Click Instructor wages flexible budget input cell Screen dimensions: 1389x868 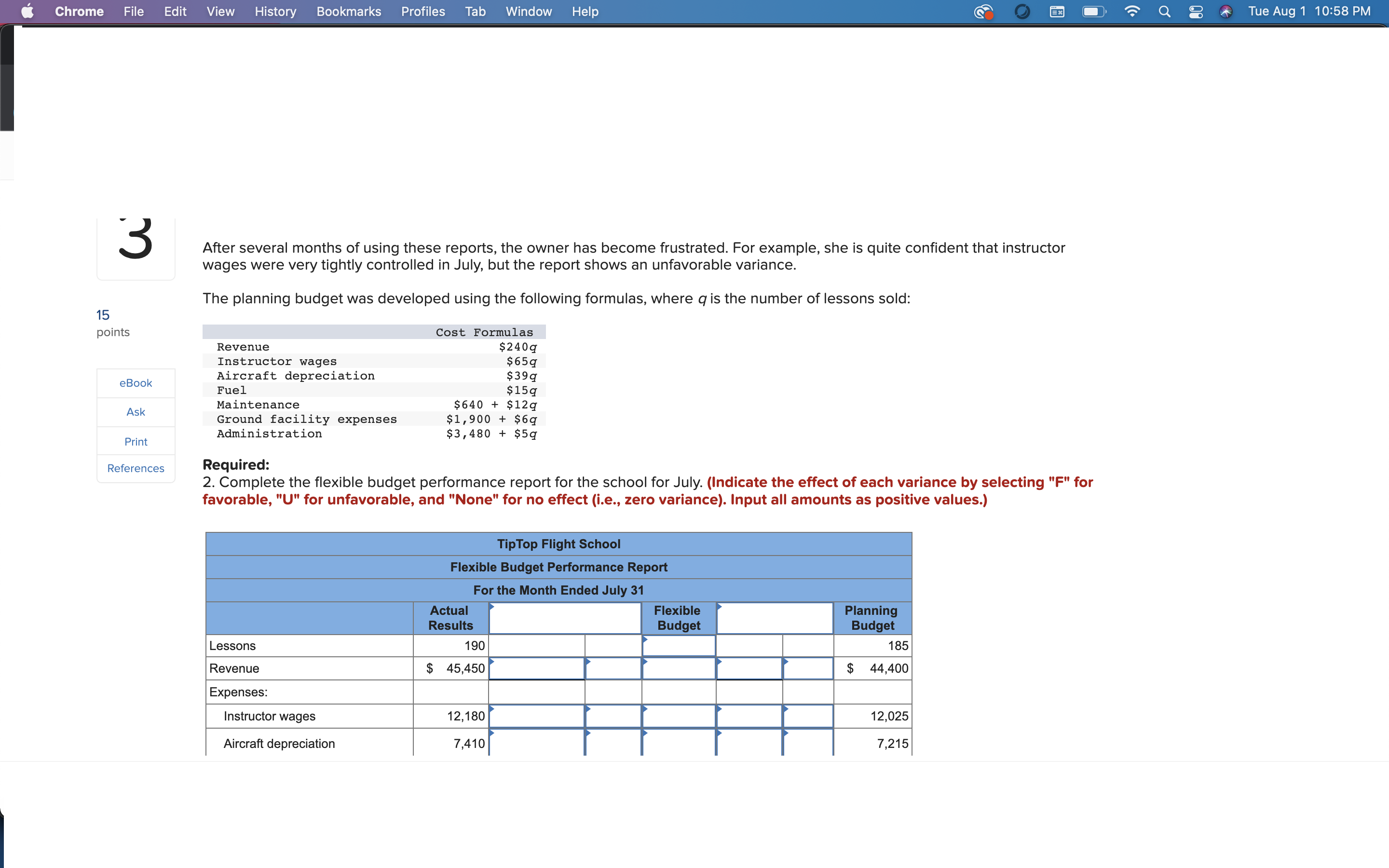click(x=679, y=717)
